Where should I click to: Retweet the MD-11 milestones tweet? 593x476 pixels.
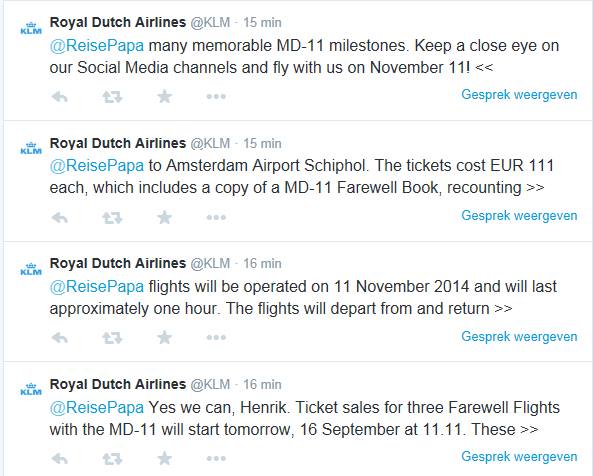click(x=112, y=97)
